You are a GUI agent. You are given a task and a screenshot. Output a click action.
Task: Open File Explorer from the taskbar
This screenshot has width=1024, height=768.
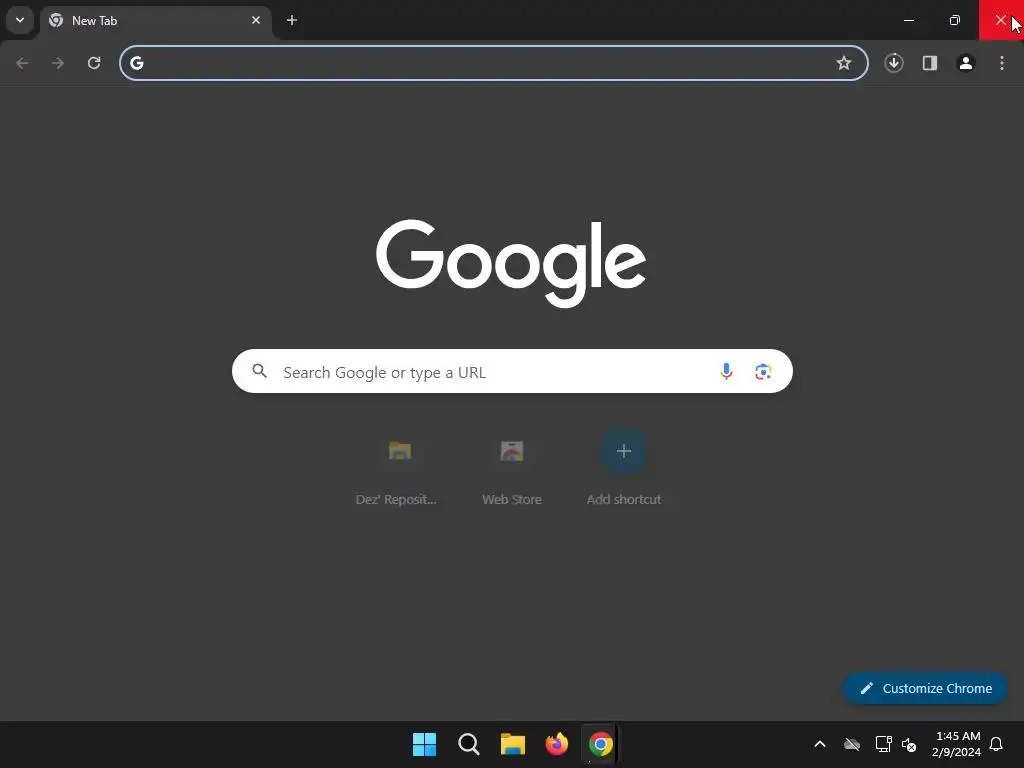pos(513,744)
